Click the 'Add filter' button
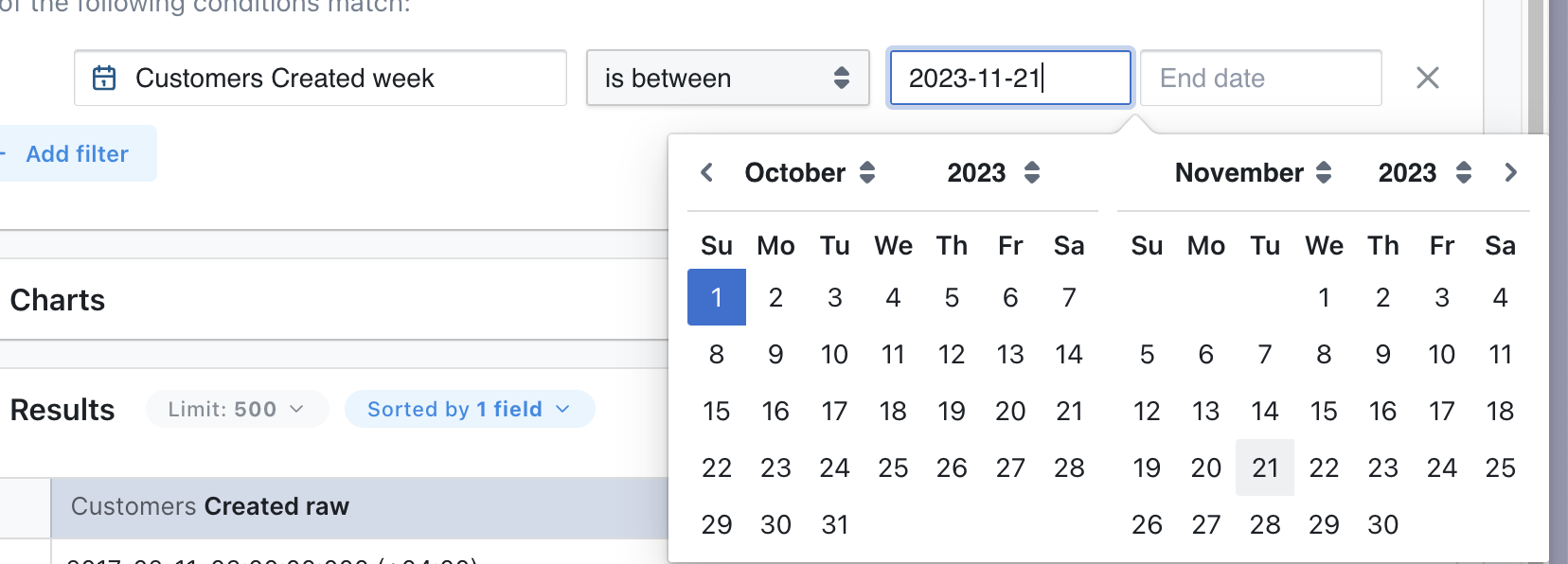The width and height of the screenshot is (1568, 564). pyautogui.click(x=78, y=153)
